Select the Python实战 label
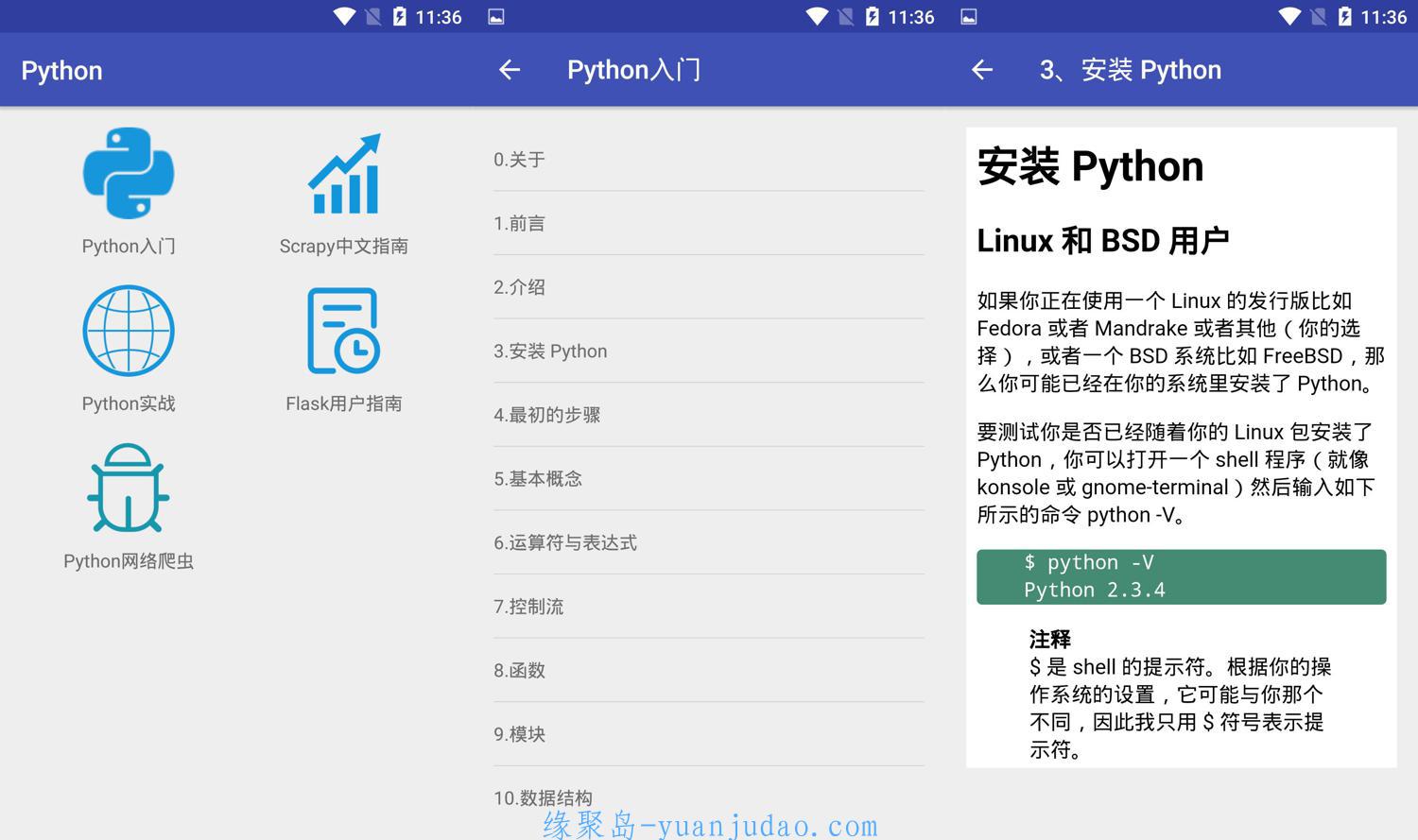Viewport: 1418px width, 840px height. click(129, 403)
